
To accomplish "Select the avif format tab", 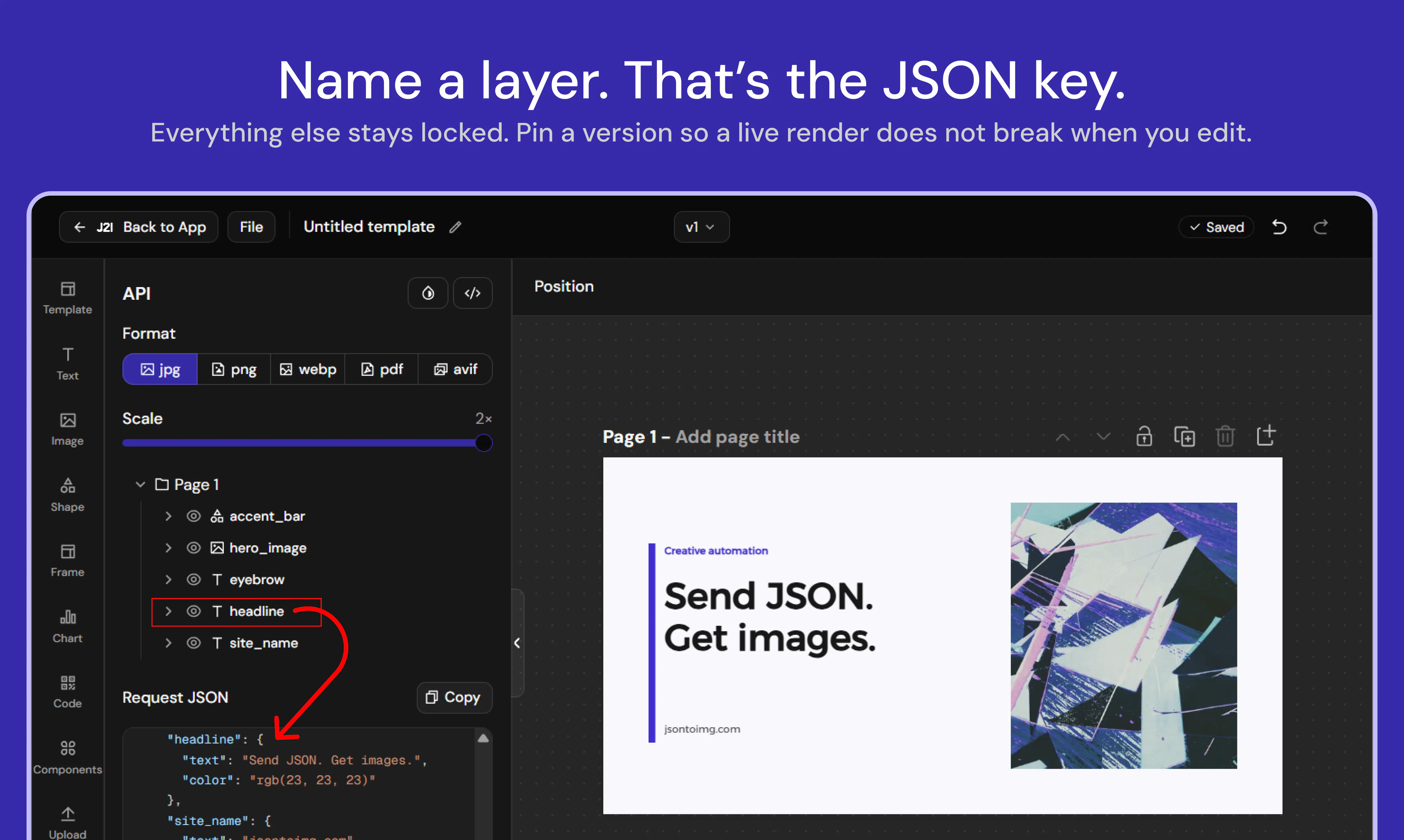I will coord(455,370).
